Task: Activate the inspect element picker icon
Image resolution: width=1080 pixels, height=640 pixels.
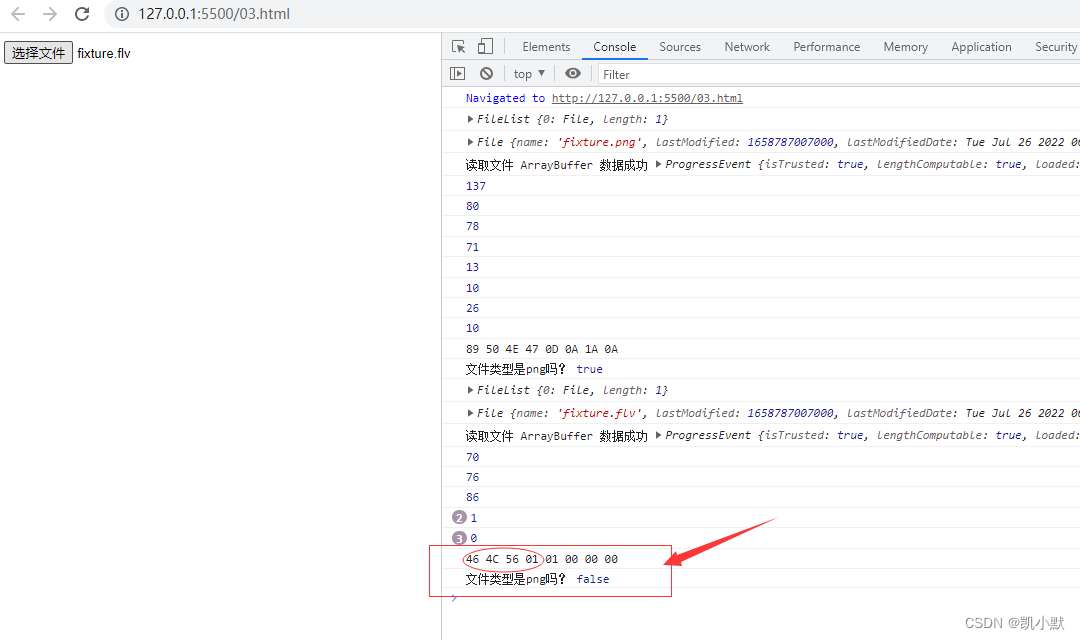Action: [x=459, y=47]
